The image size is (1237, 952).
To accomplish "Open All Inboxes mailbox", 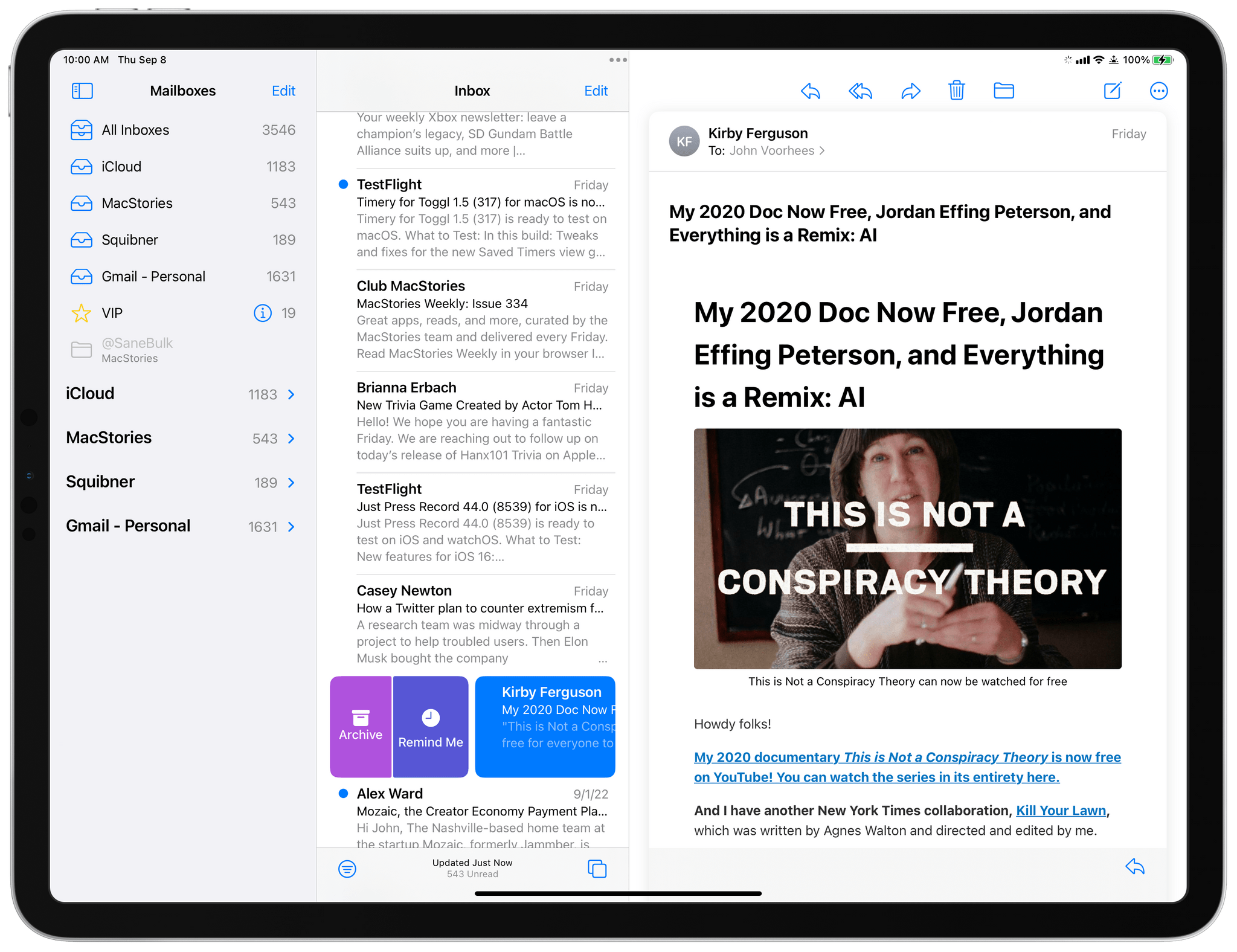I will [x=183, y=130].
